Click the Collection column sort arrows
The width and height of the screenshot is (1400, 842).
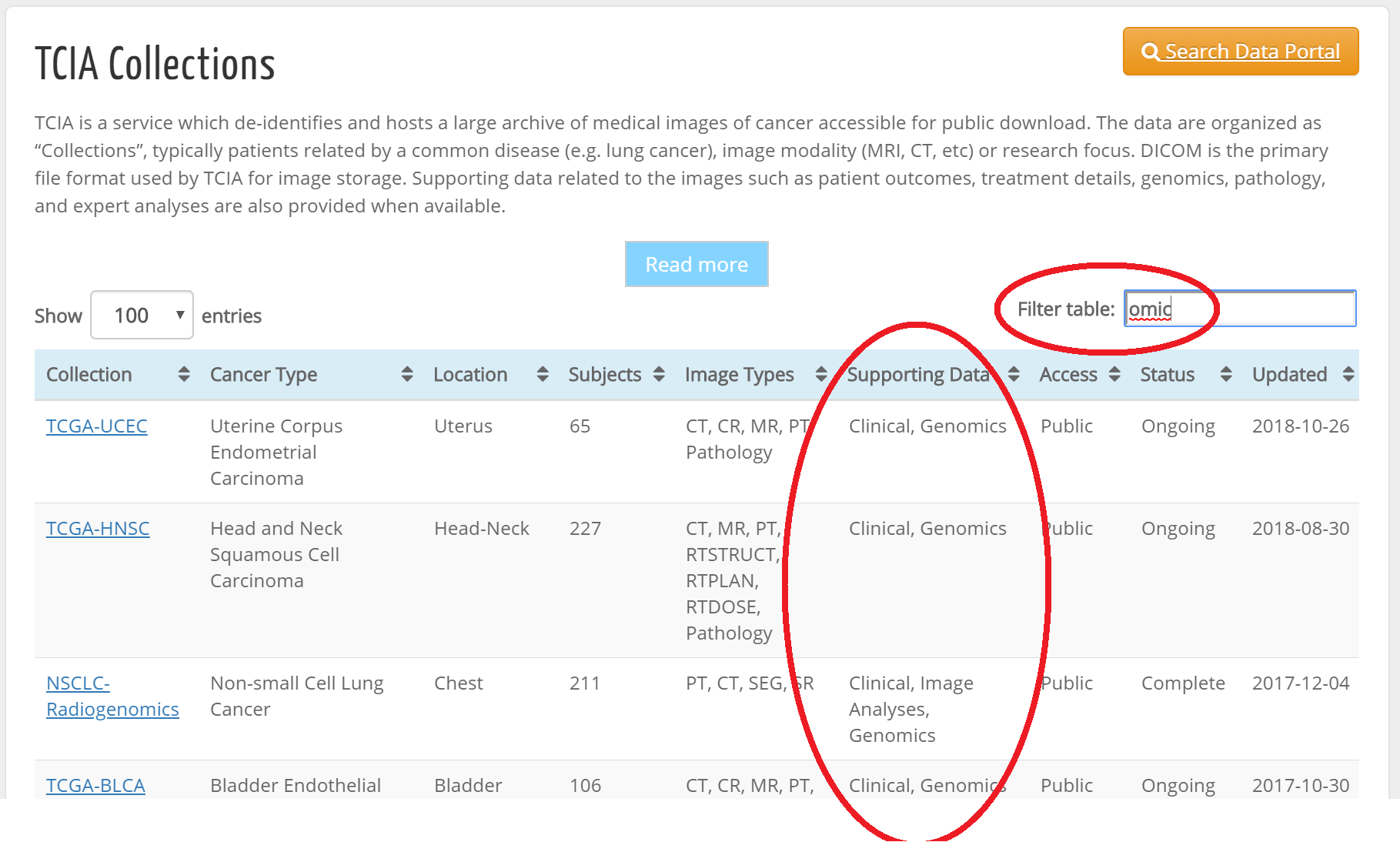tap(184, 375)
